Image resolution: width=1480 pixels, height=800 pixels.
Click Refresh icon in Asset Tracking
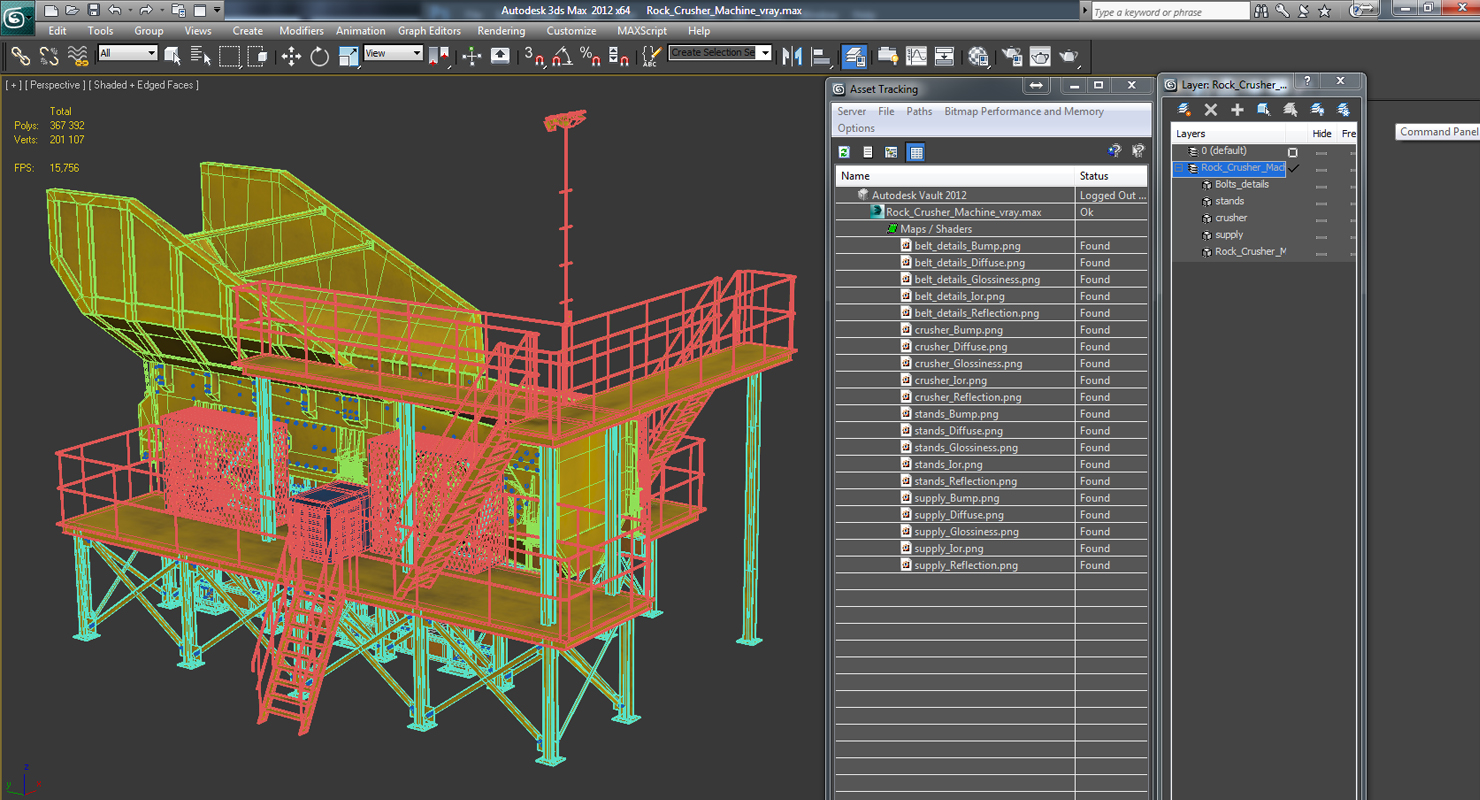[844, 152]
